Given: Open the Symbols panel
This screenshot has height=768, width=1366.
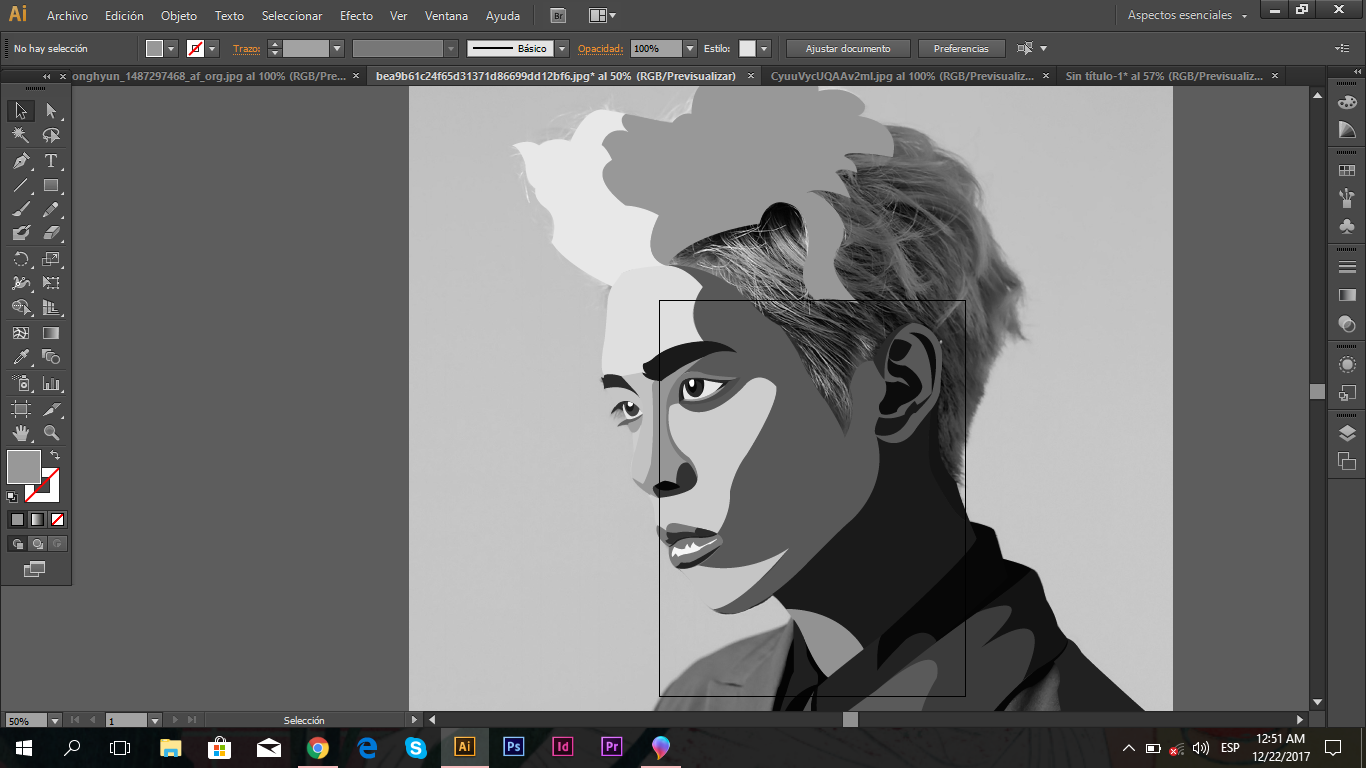Looking at the screenshot, I should [x=1347, y=226].
